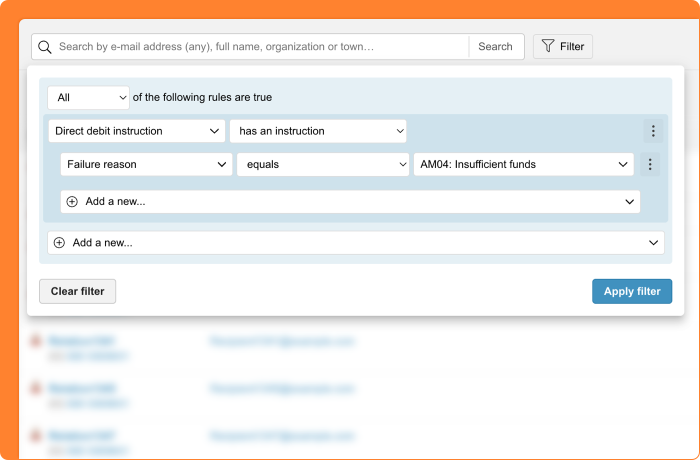Screen dimensions: 700x460
Task: Click the Search button
Action: [496, 46]
